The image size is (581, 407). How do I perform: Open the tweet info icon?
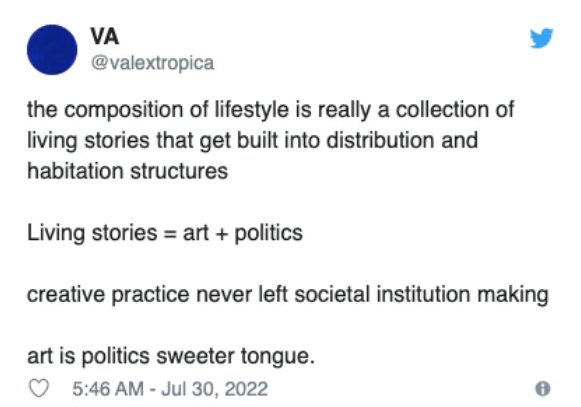point(543,388)
